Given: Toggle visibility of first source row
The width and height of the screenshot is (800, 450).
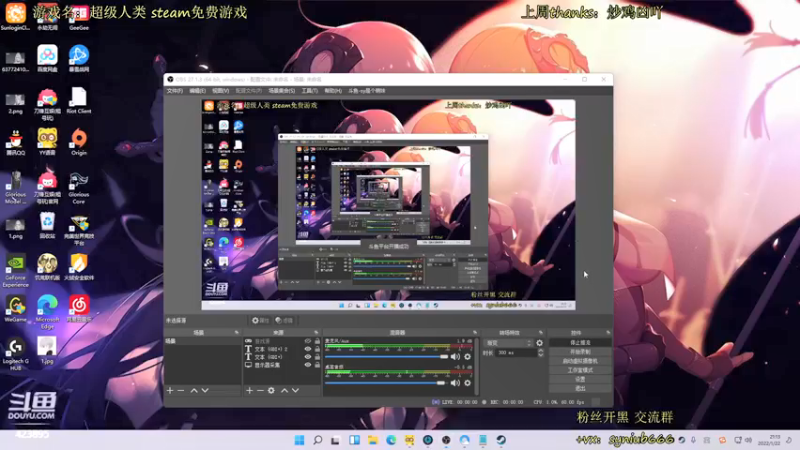Looking at the screenshot, I should coord(308,341).
